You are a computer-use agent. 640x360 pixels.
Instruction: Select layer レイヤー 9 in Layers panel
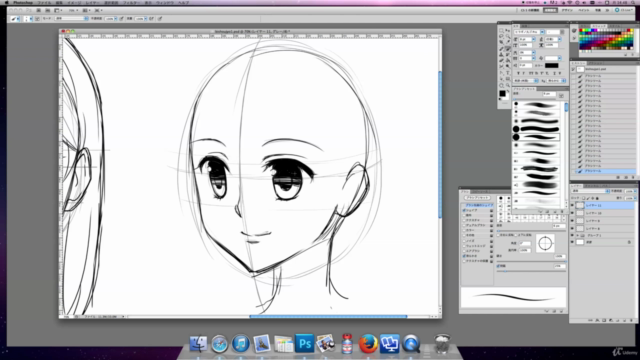tap(603, 221)
